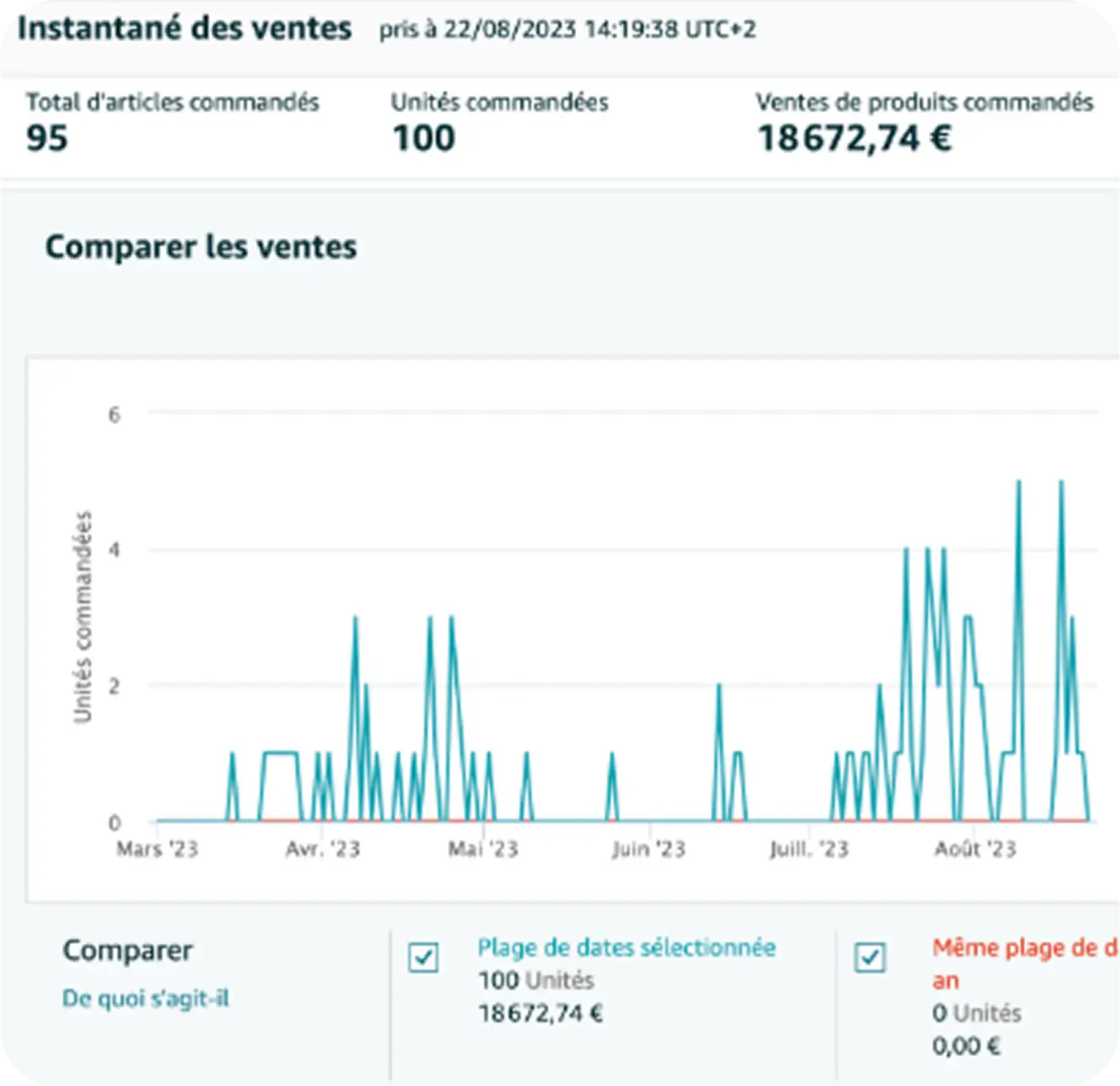
Task: Select the Juin '23 axis label
Action: (x=649, y=848)
